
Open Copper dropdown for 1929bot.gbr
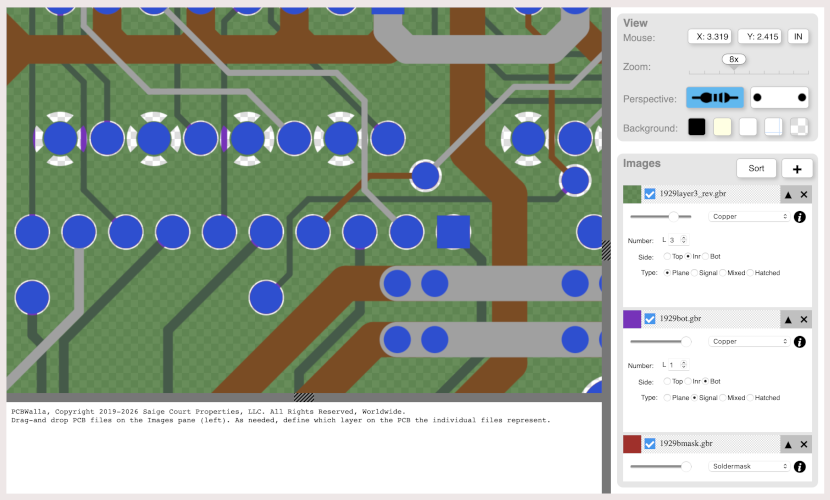tap(749, 341)
